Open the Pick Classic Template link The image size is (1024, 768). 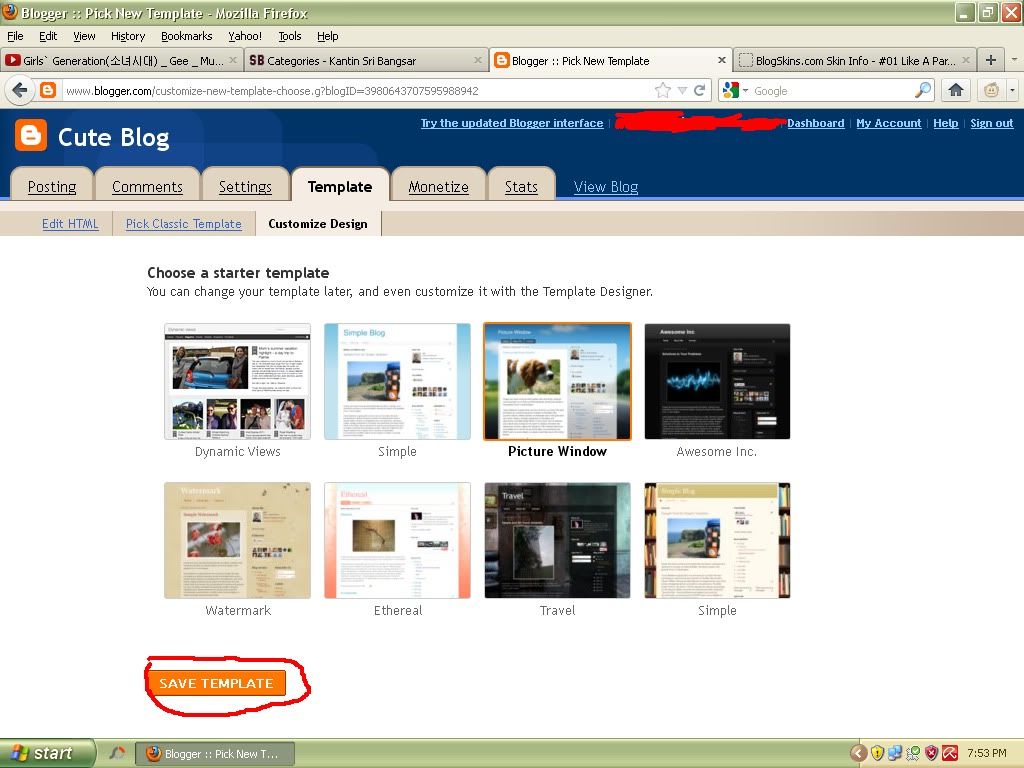(183, 224)
